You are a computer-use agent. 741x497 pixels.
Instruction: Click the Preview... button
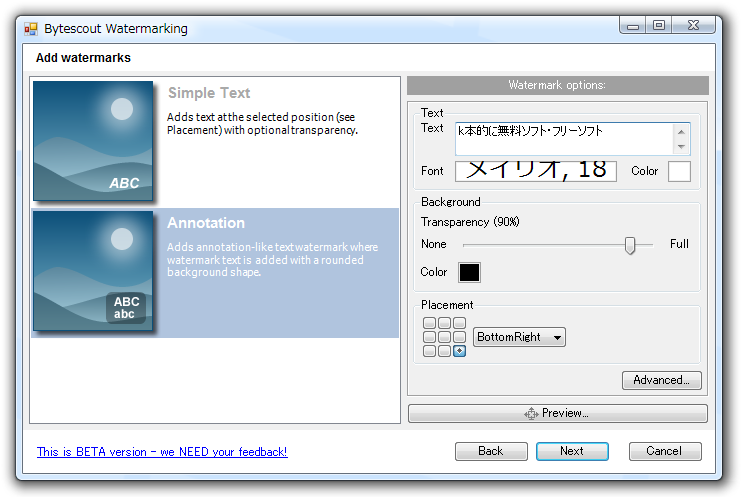[x=558, y=413]
